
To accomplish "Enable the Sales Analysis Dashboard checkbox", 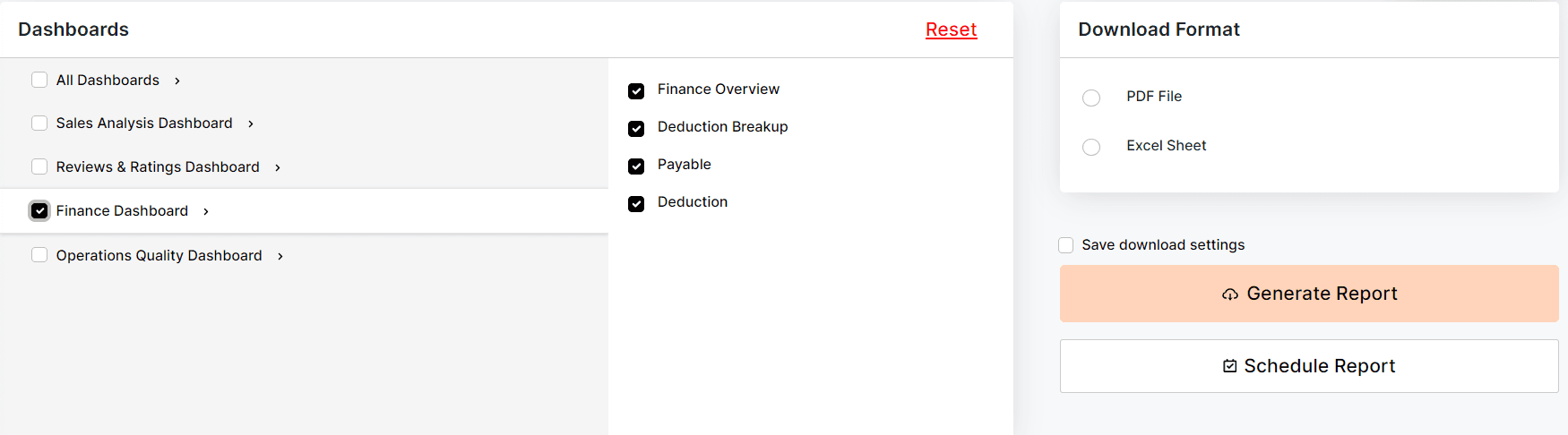I will (39, 123).
